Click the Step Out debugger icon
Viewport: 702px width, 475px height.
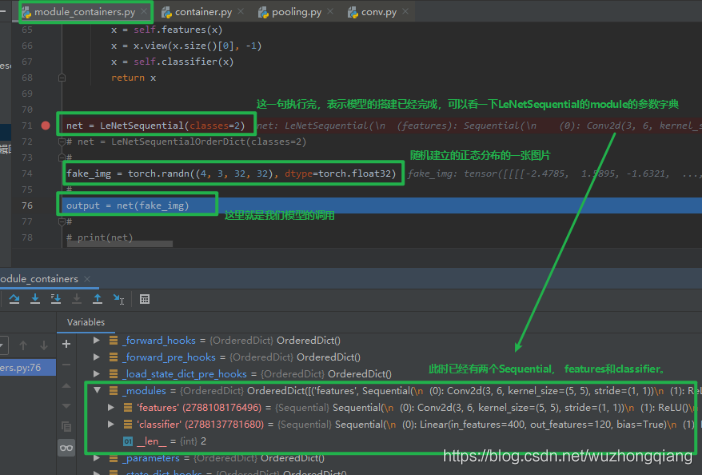pyautogui.click(x=98, y=299)
